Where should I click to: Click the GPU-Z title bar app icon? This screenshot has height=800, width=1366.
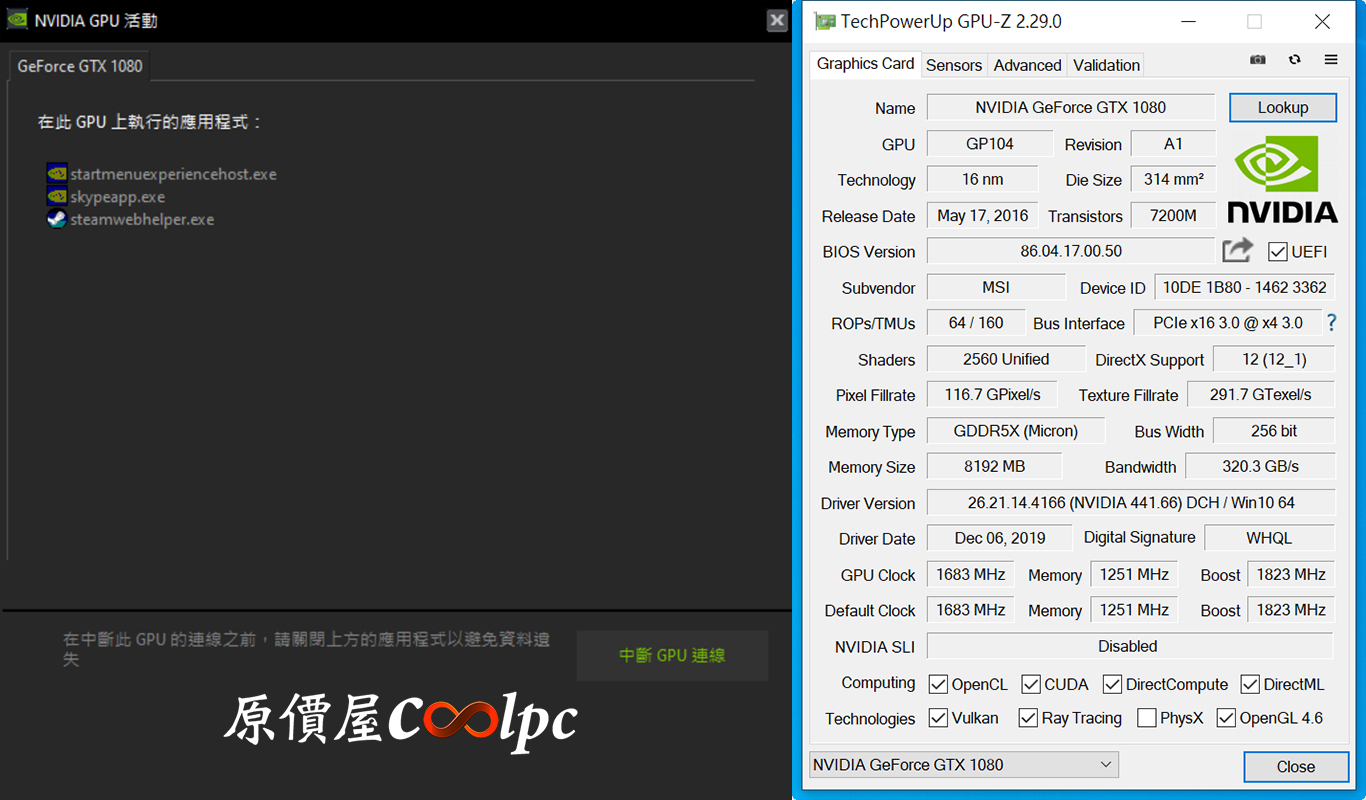[x=824, y=21]
